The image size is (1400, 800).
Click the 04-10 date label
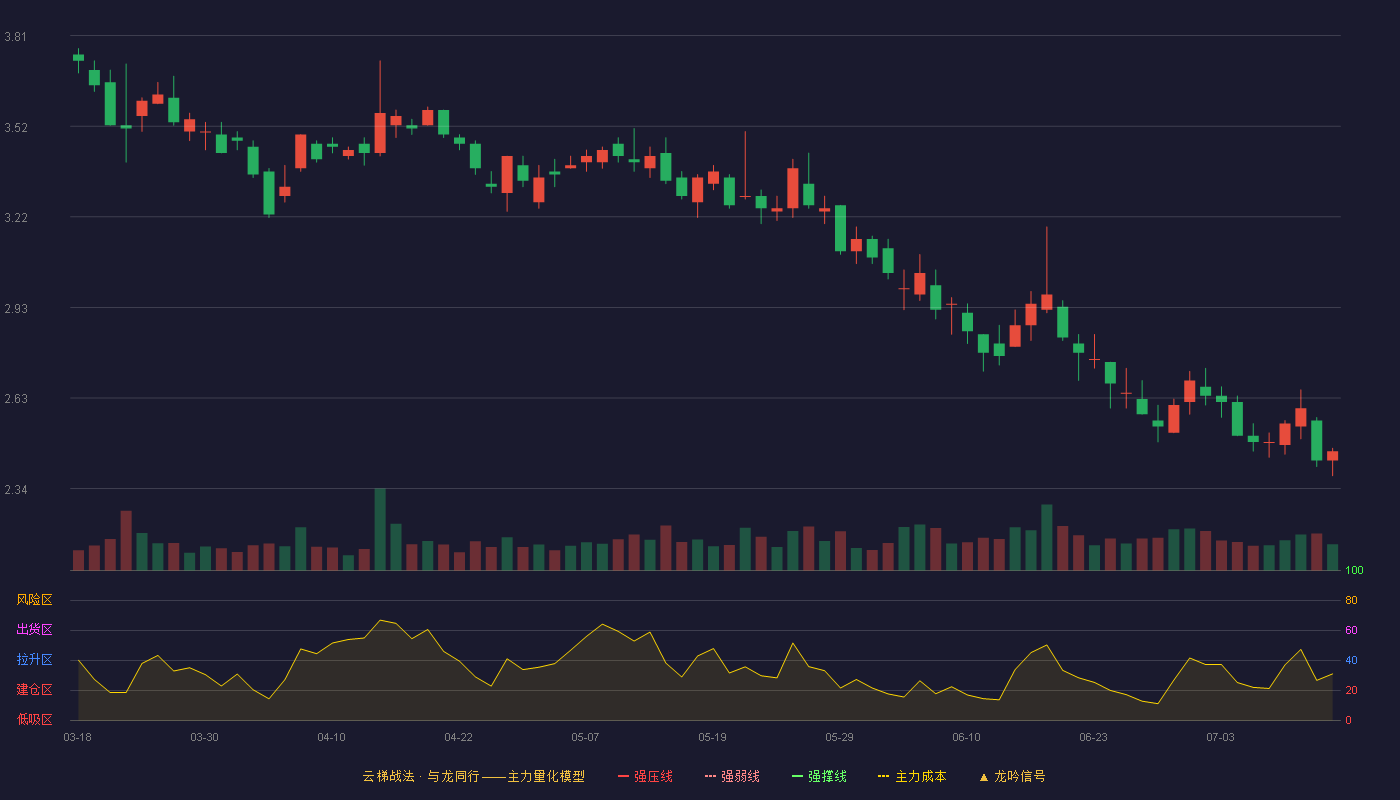pos(331,737)
